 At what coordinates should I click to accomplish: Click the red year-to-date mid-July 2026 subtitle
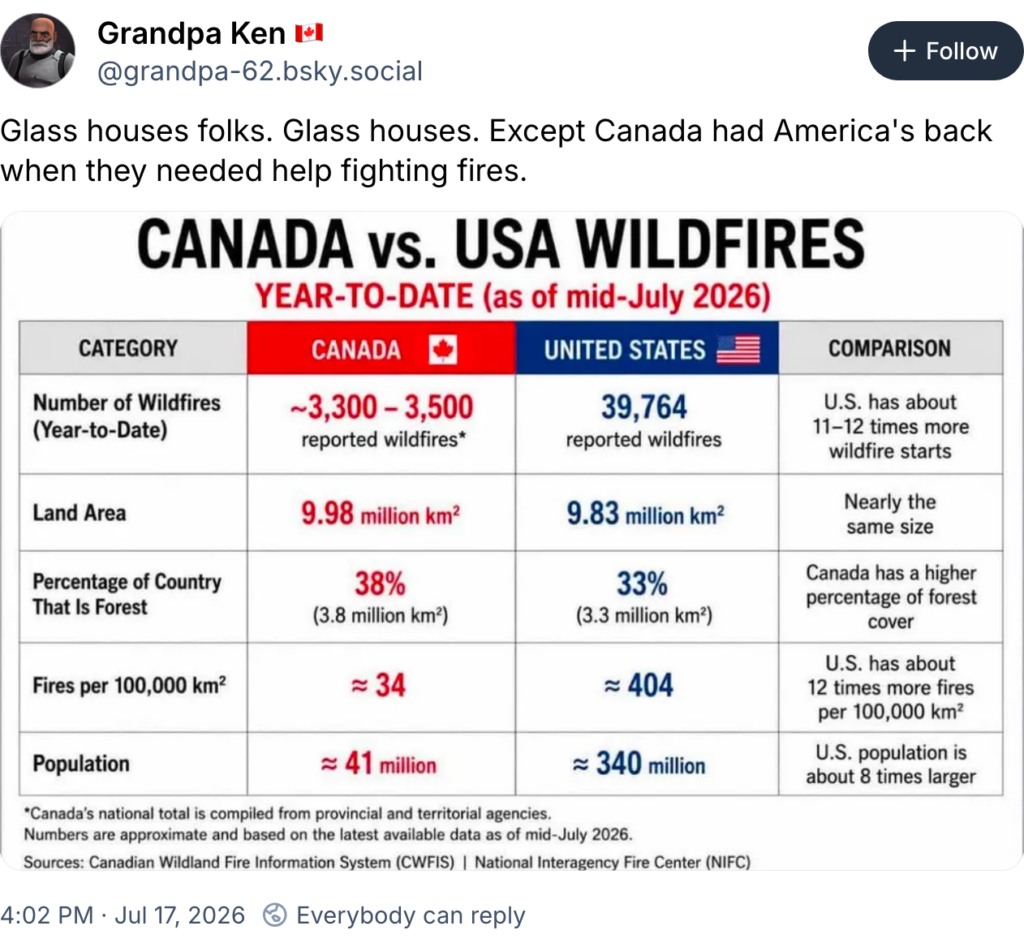pos(513,296)
